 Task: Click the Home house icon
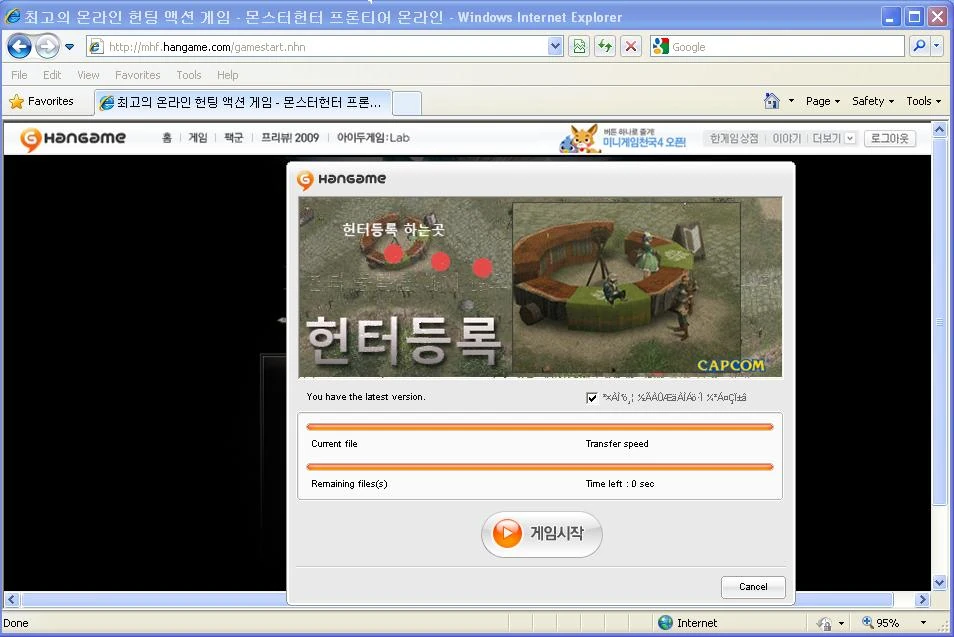771,101
